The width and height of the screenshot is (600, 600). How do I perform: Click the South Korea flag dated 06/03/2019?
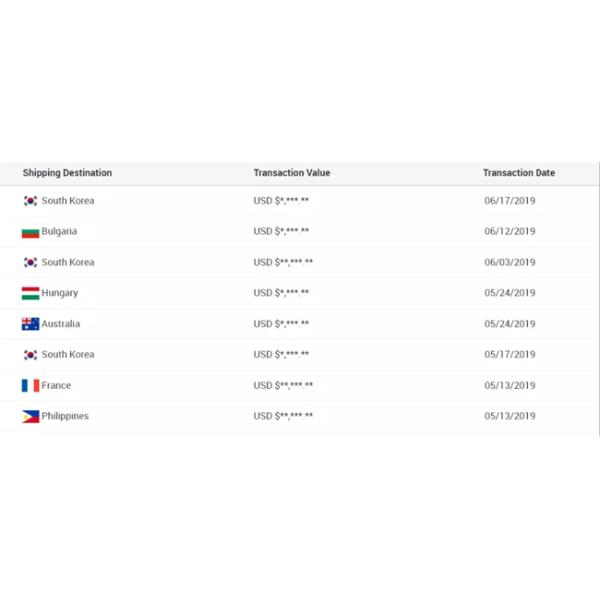coord(30,263)
